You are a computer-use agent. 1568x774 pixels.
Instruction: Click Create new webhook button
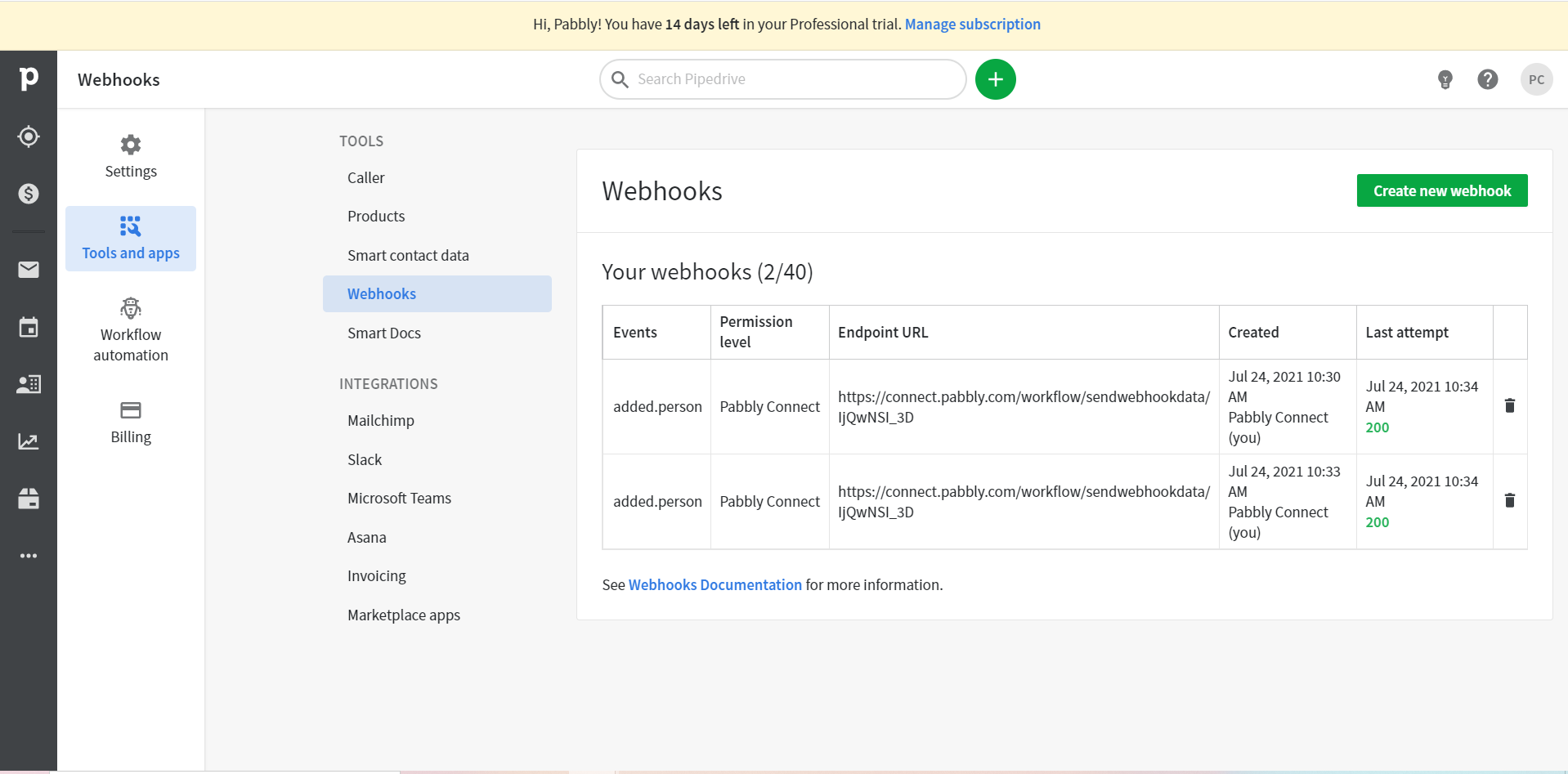(x=1442, y=190)
